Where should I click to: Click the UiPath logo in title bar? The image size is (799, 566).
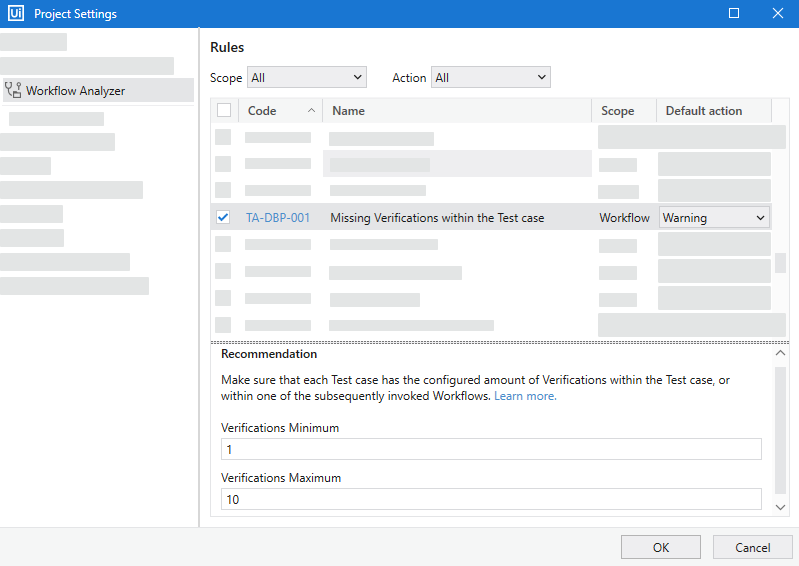pyautogui.click(x=15, y=14)
